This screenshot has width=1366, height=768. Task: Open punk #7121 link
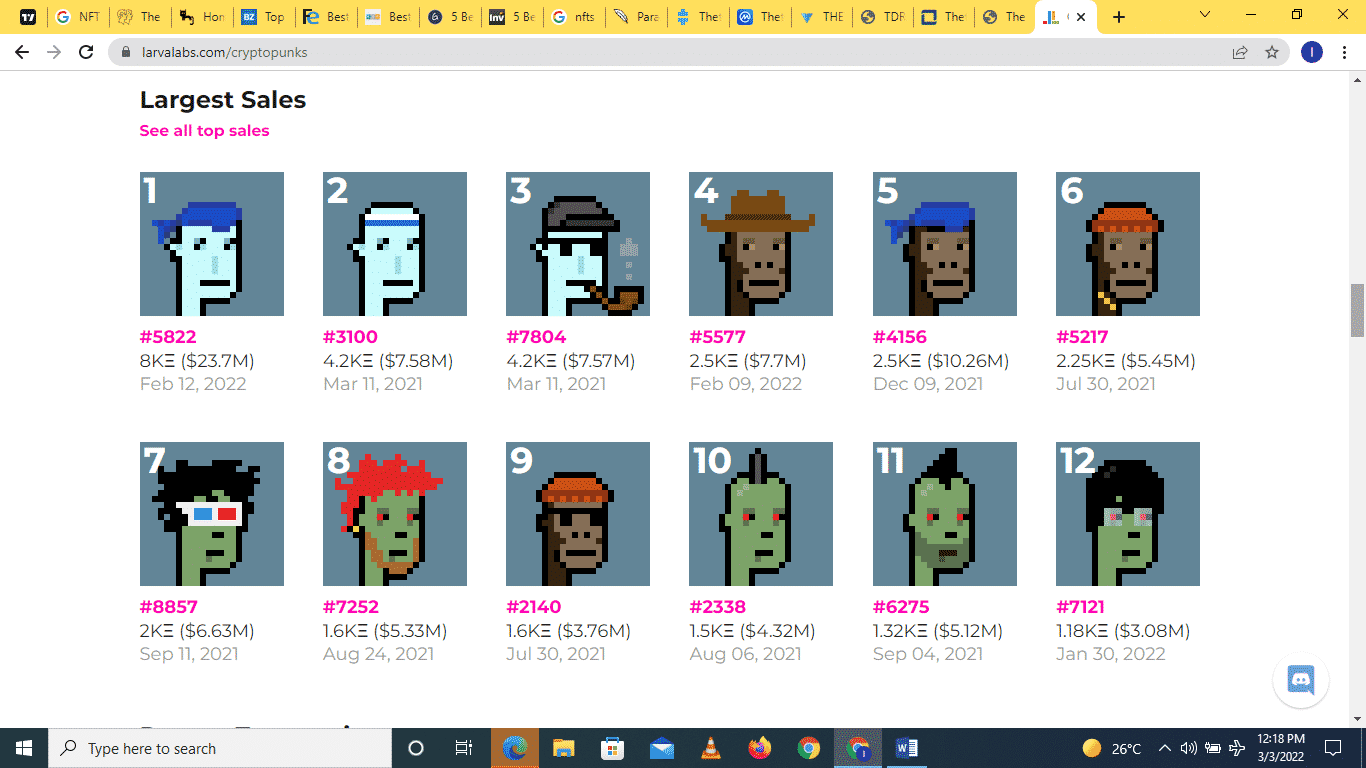coord(1080,607)
